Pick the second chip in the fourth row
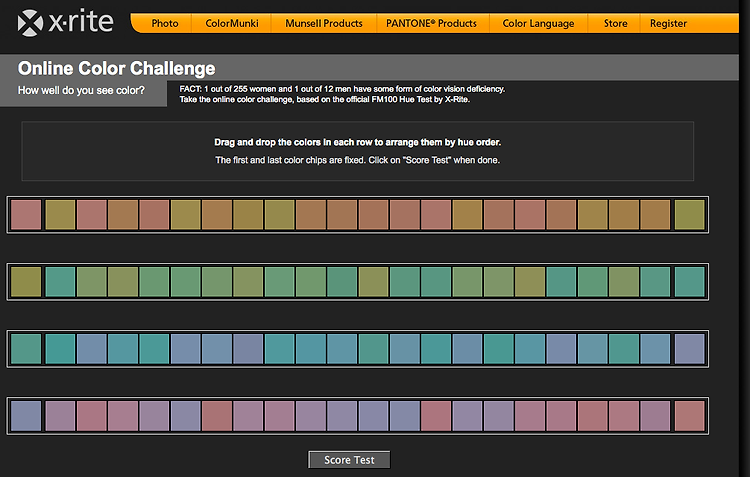The height and width of the screenshot is (477, 750). pos(60,416)
